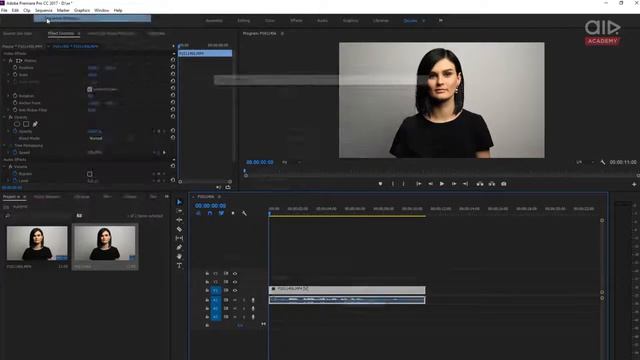Toggle track output eye for V3
640x360 pixels.
(235, 273)
